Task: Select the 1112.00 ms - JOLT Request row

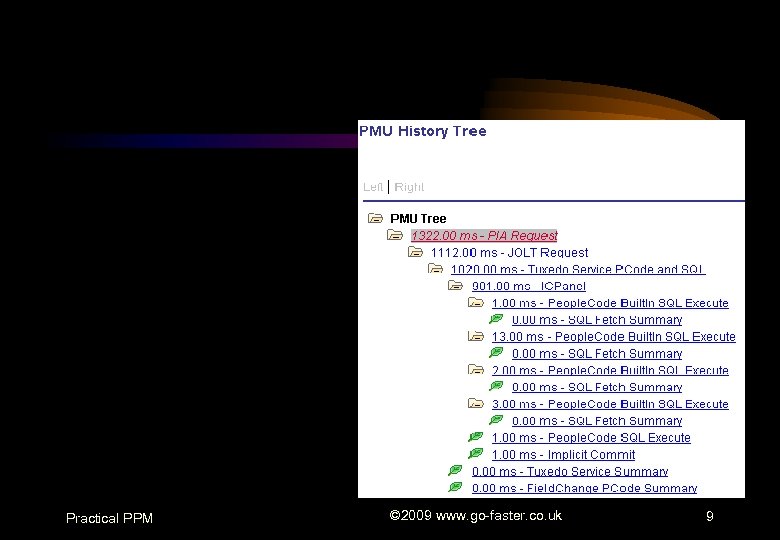Action: (509, 253)
